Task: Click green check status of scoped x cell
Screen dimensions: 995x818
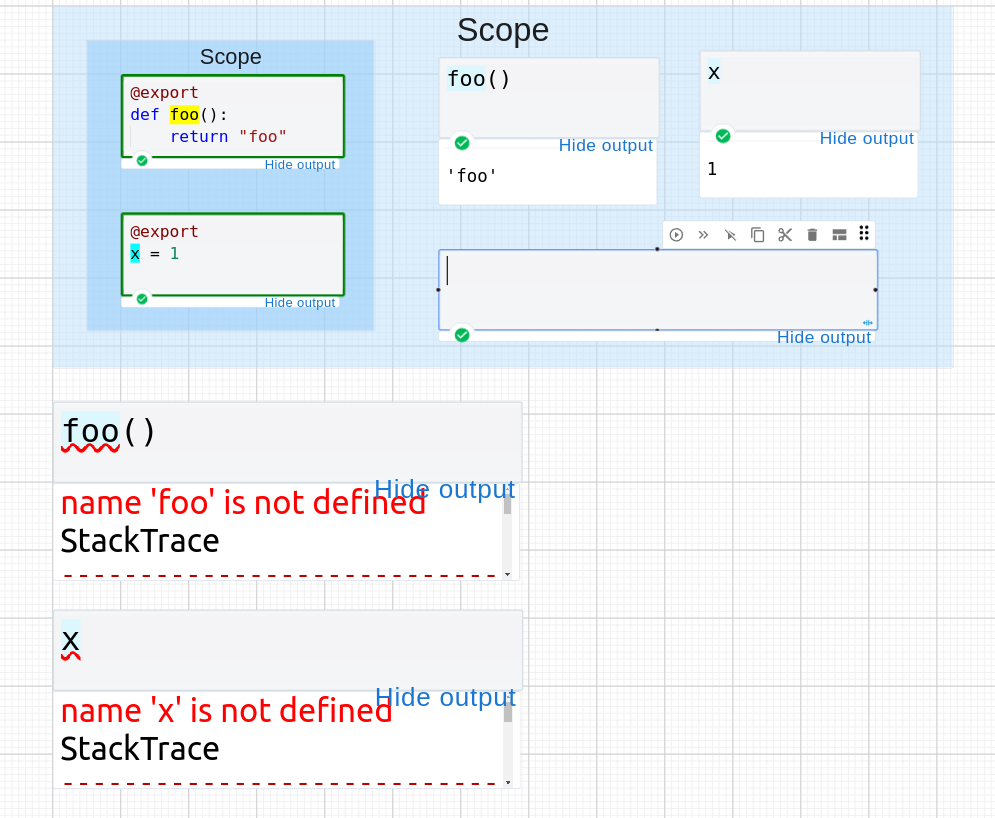Action: click(x=723, y=136)
